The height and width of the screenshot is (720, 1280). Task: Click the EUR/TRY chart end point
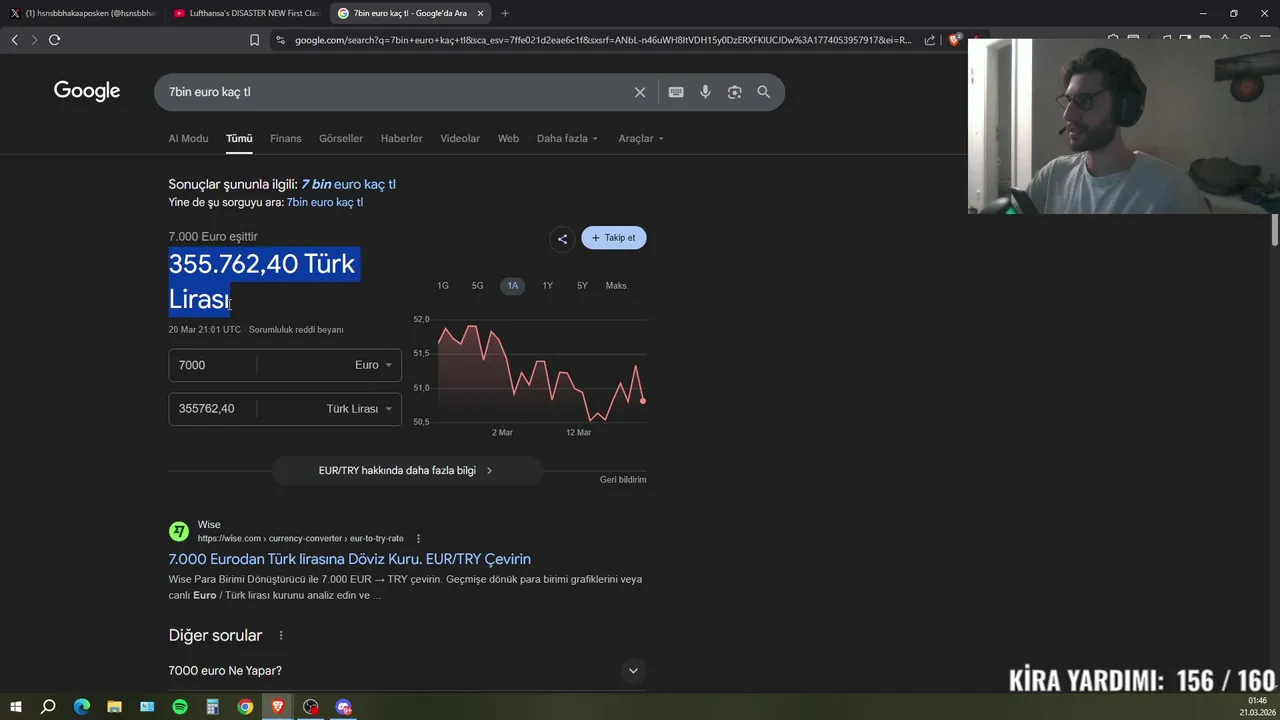click(x=643, y=401)
